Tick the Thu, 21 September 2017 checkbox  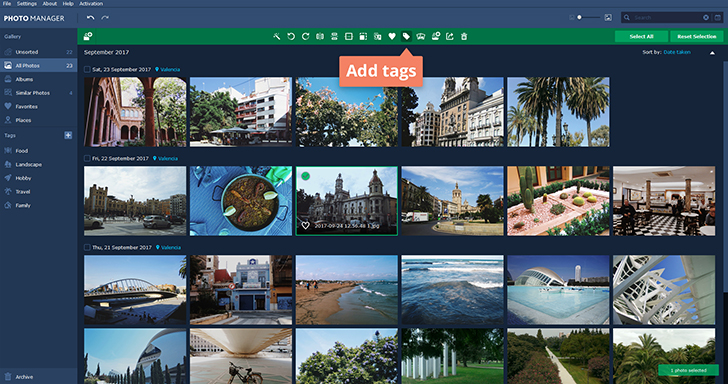pyautogui.click(x=87, y=247)
